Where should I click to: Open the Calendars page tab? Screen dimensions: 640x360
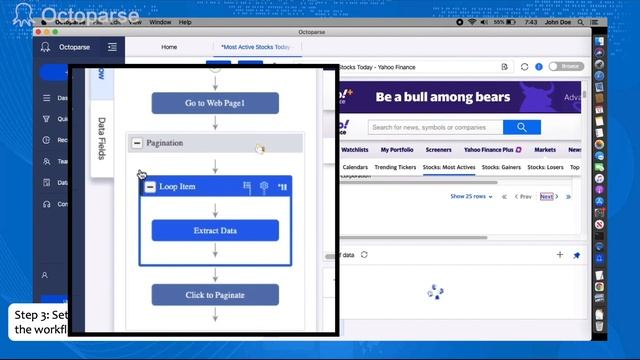pyautogui.click(x=355, y=167)
